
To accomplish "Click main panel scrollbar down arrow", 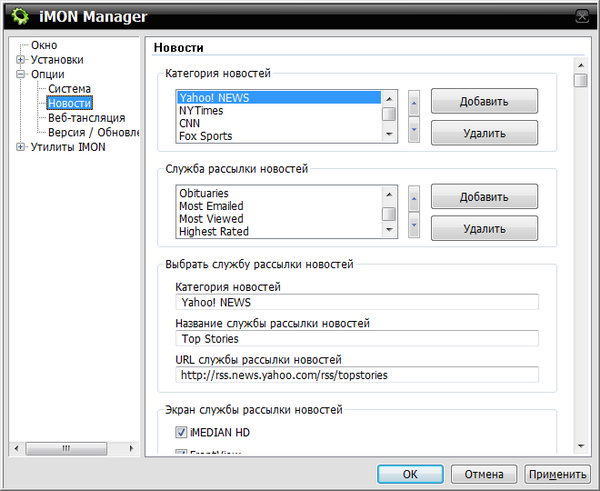I will [x=581, y=446].
